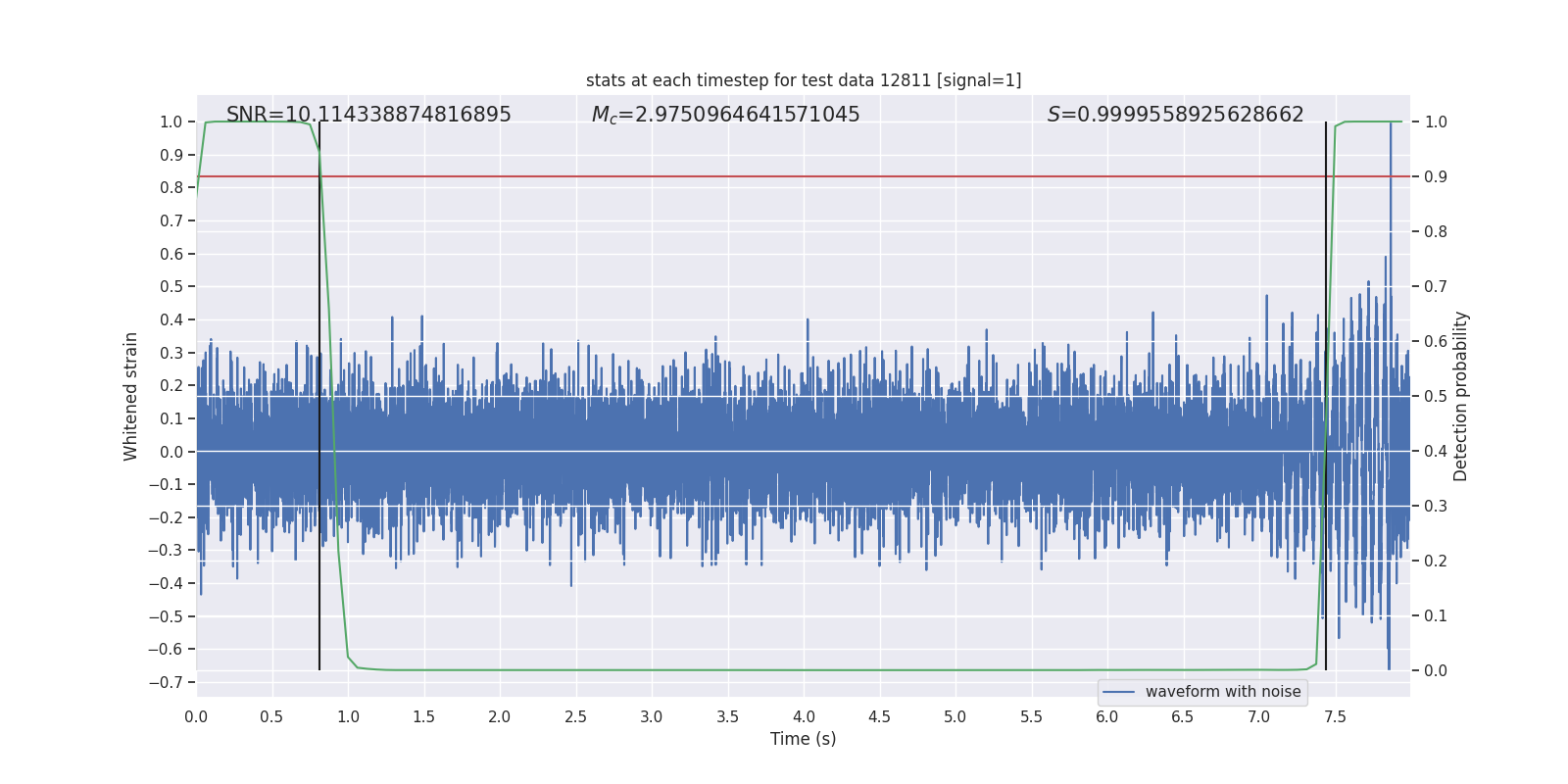The image size is (1568, 784).
Task: Click the 0.0 tick on Detection probability axis
Action: (1436, 671)
